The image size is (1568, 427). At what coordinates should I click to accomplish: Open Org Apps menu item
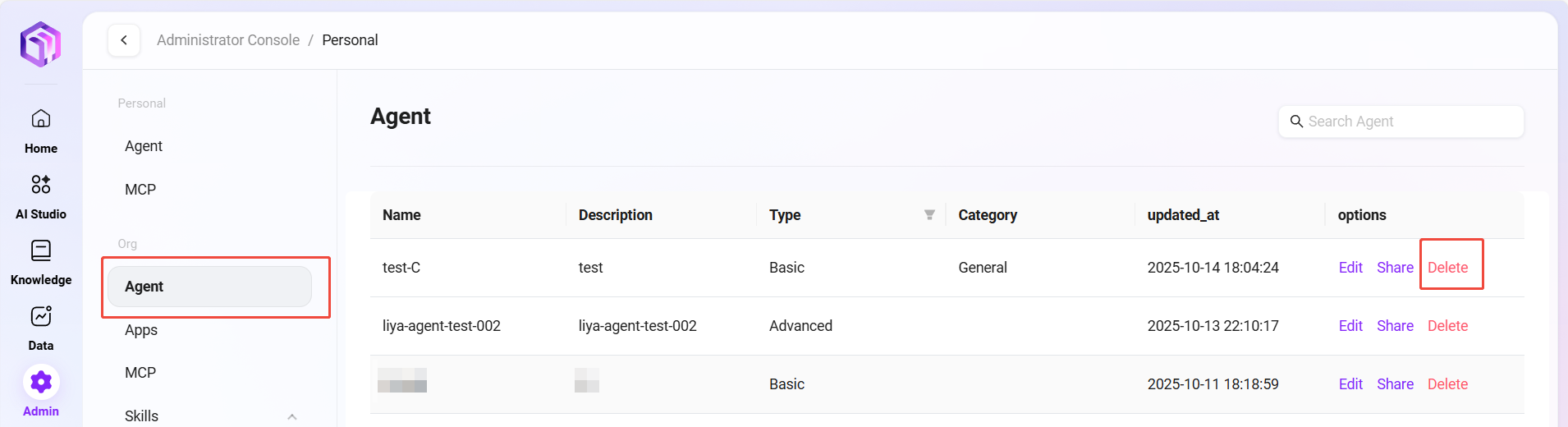tap(141, 330)
